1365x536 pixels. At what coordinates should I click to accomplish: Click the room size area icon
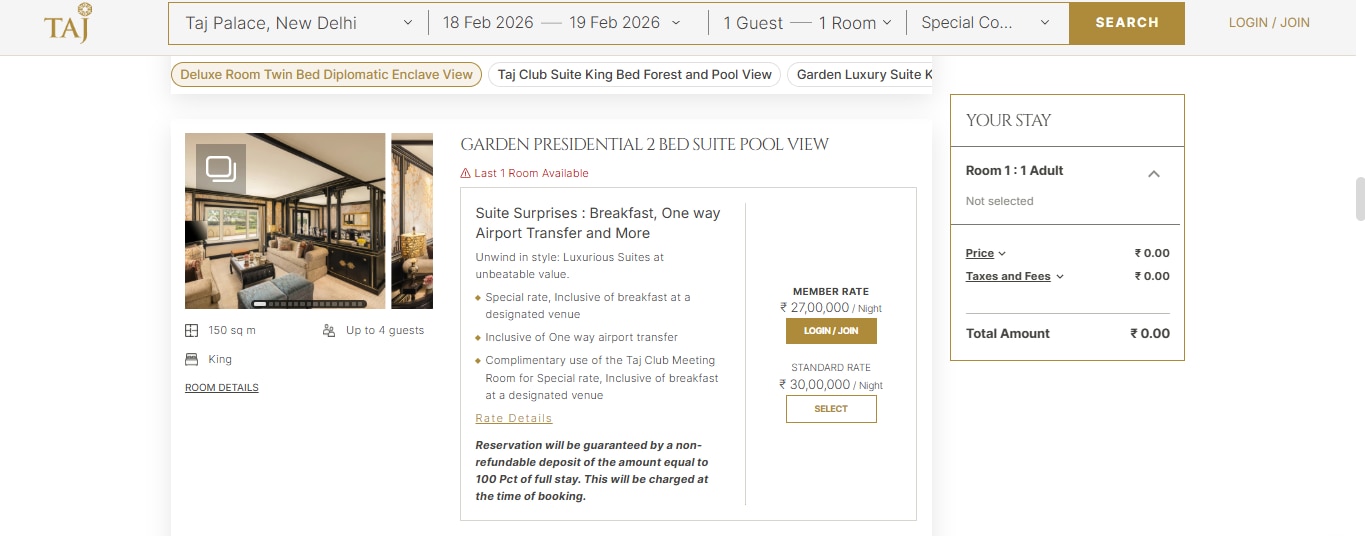[192, 331]
